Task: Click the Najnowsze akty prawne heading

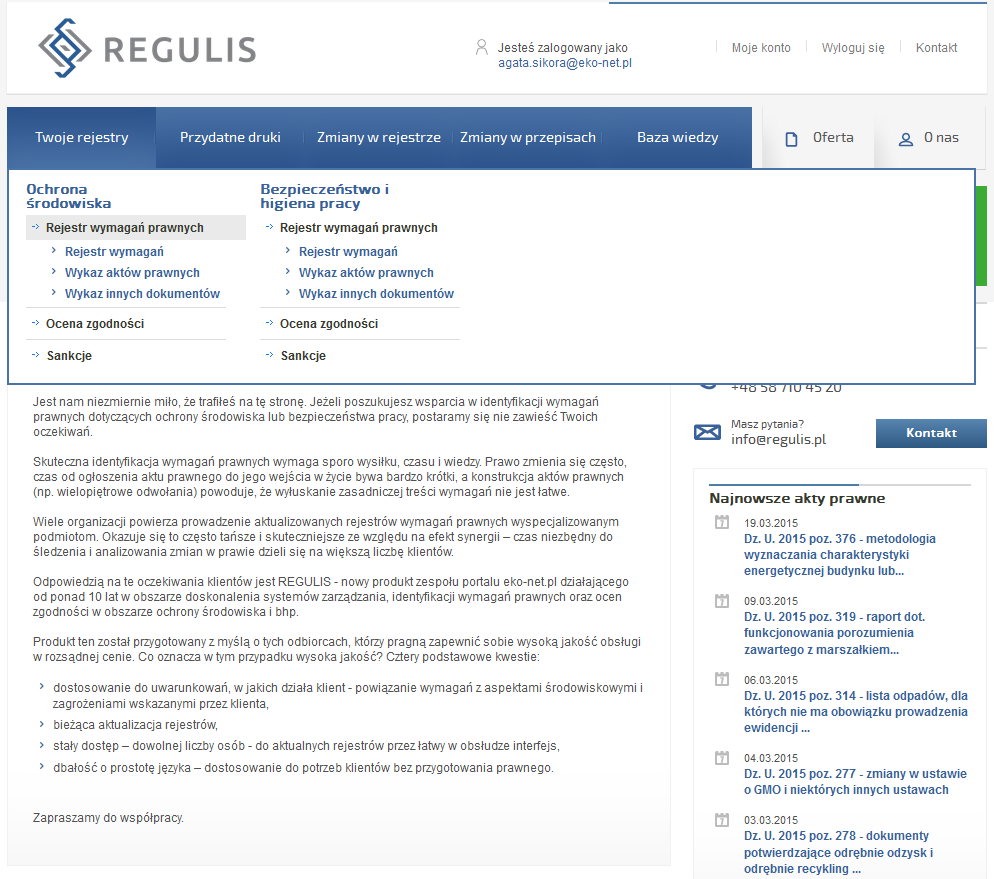Action: tap(797, 499)
